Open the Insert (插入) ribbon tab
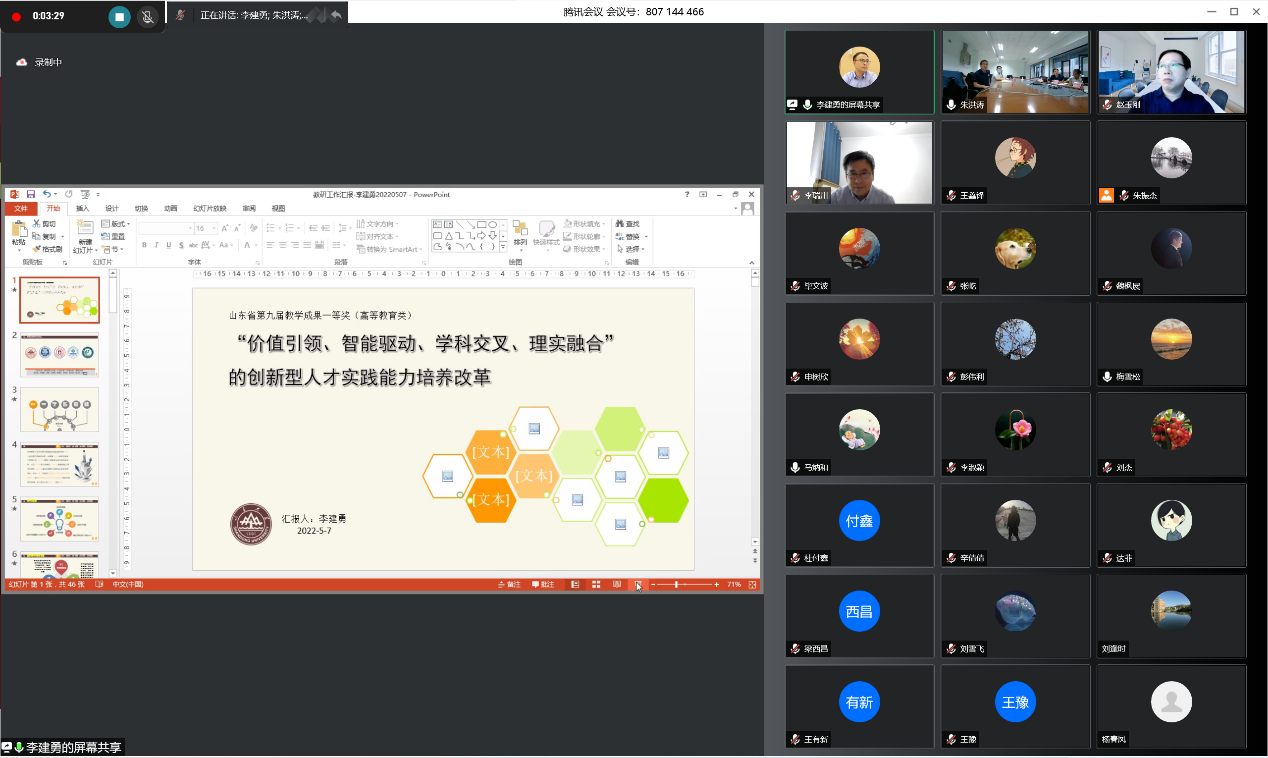 (x=83, y=208)
